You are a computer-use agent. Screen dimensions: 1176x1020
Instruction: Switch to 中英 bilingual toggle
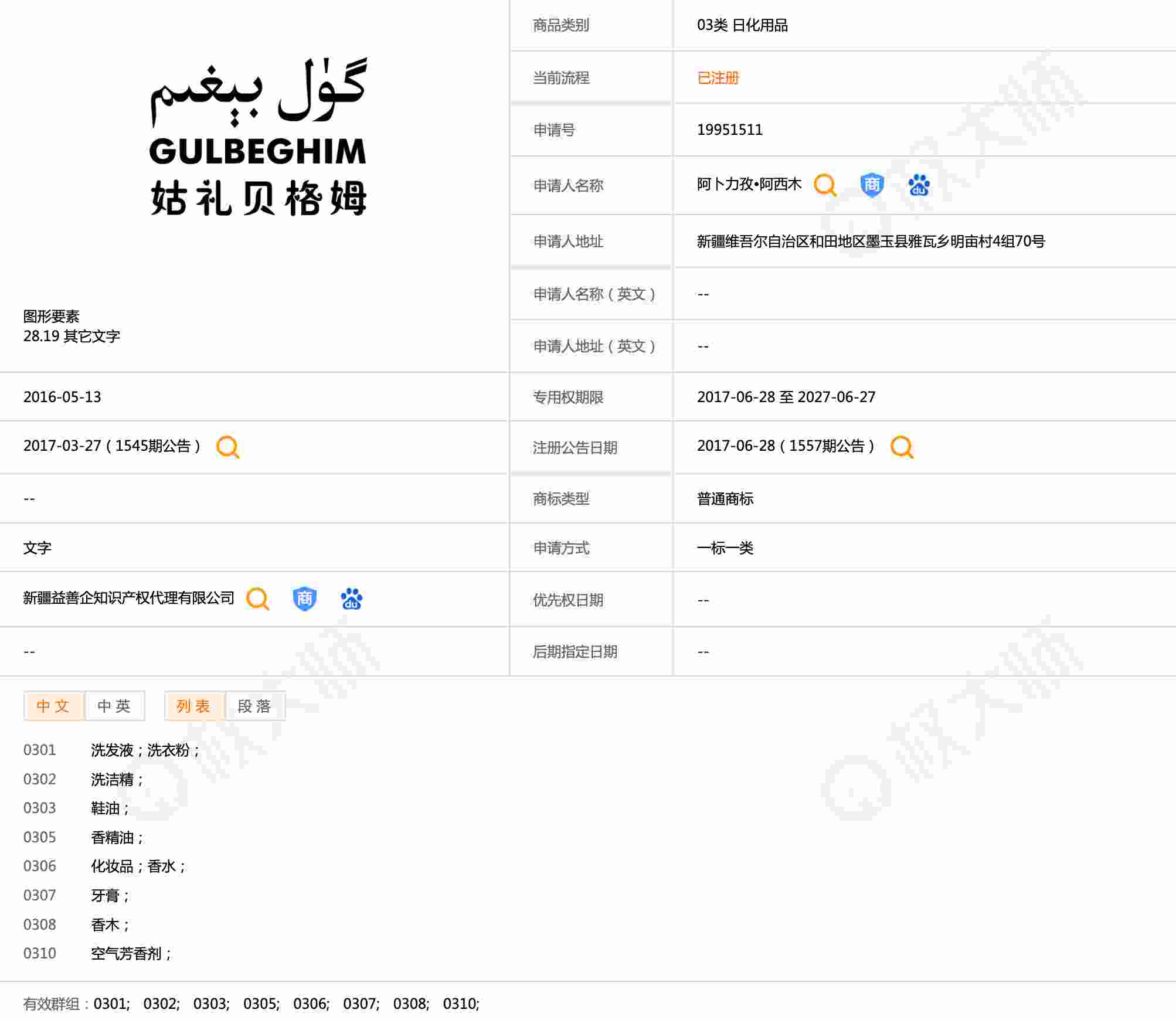114,706
